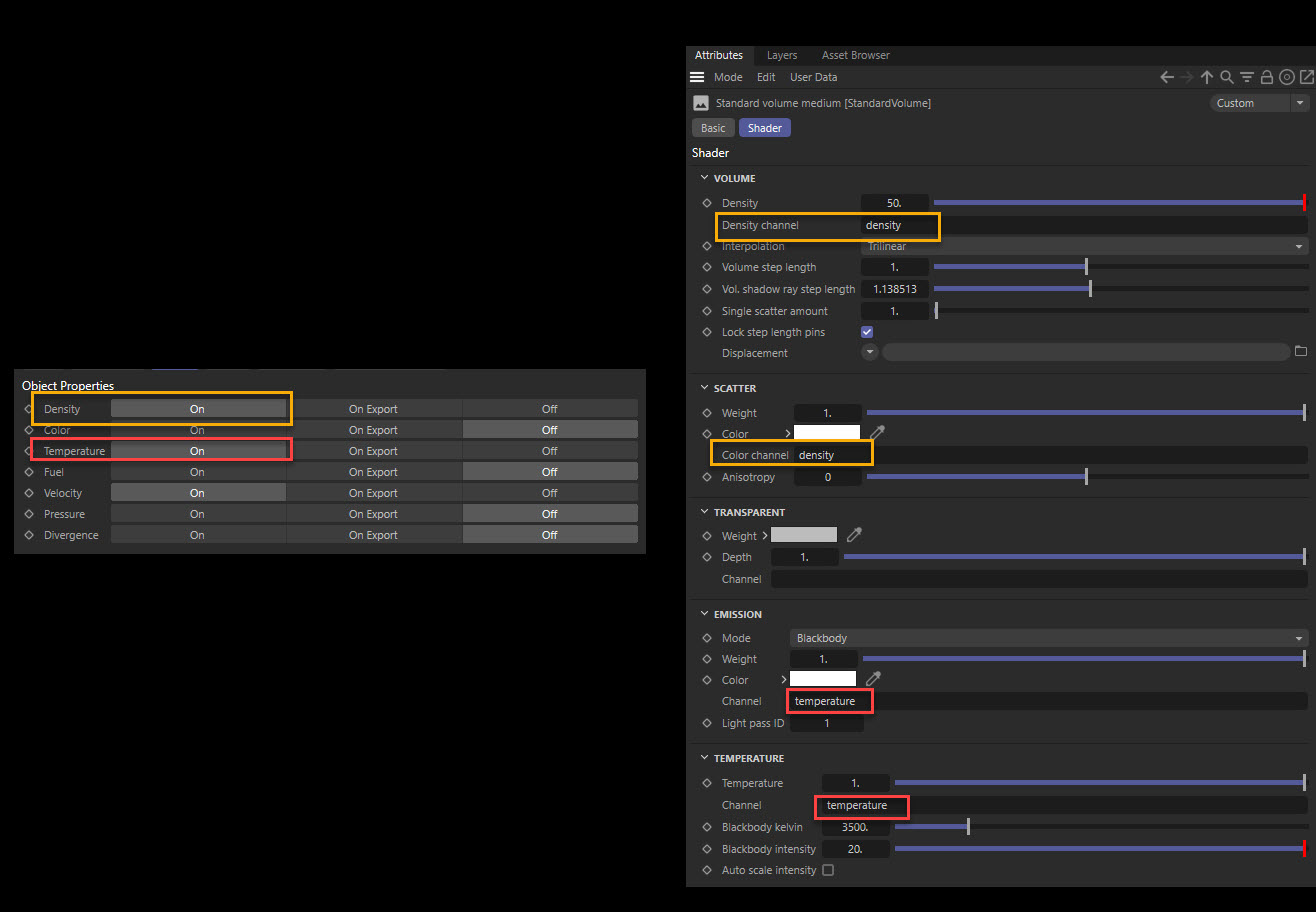Click the up arrow in Attributes header

click(x=1207, y=77)
